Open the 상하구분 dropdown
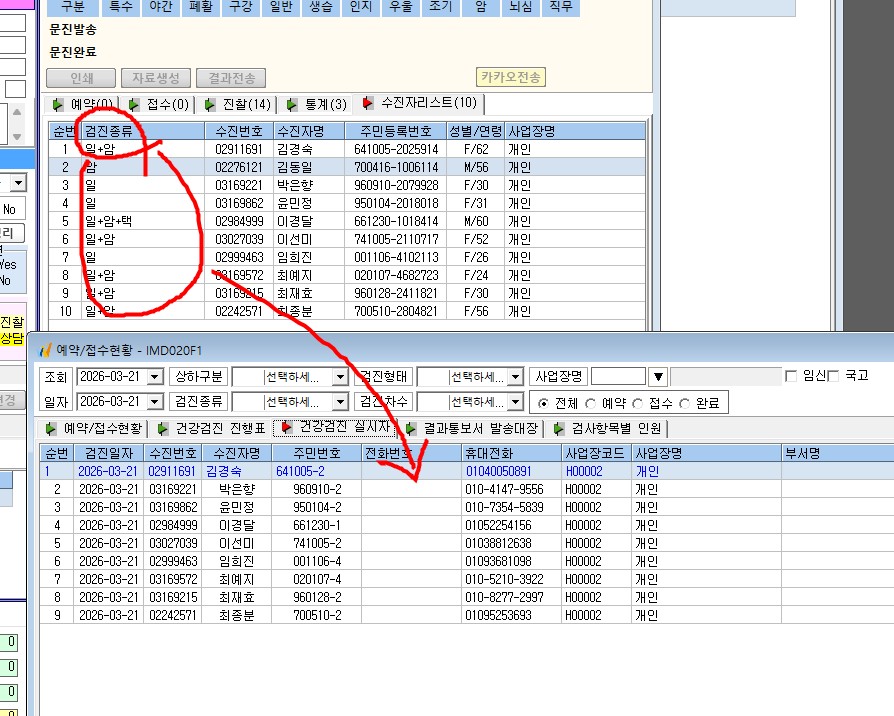 click(x=340, y=377)
